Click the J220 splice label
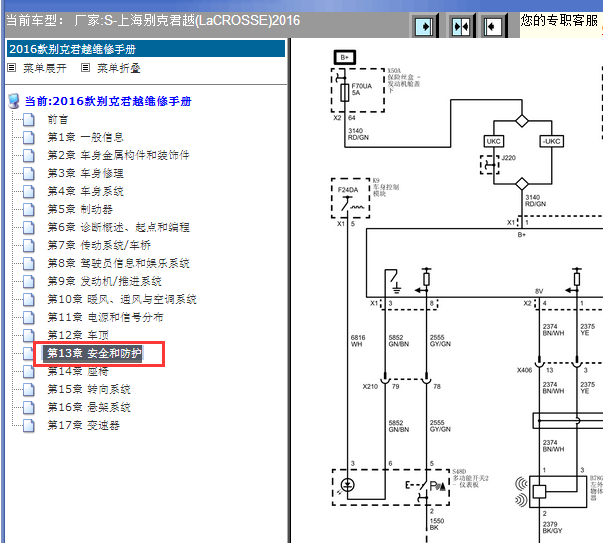This screenshot has width=603, height=543. point(508,158)
